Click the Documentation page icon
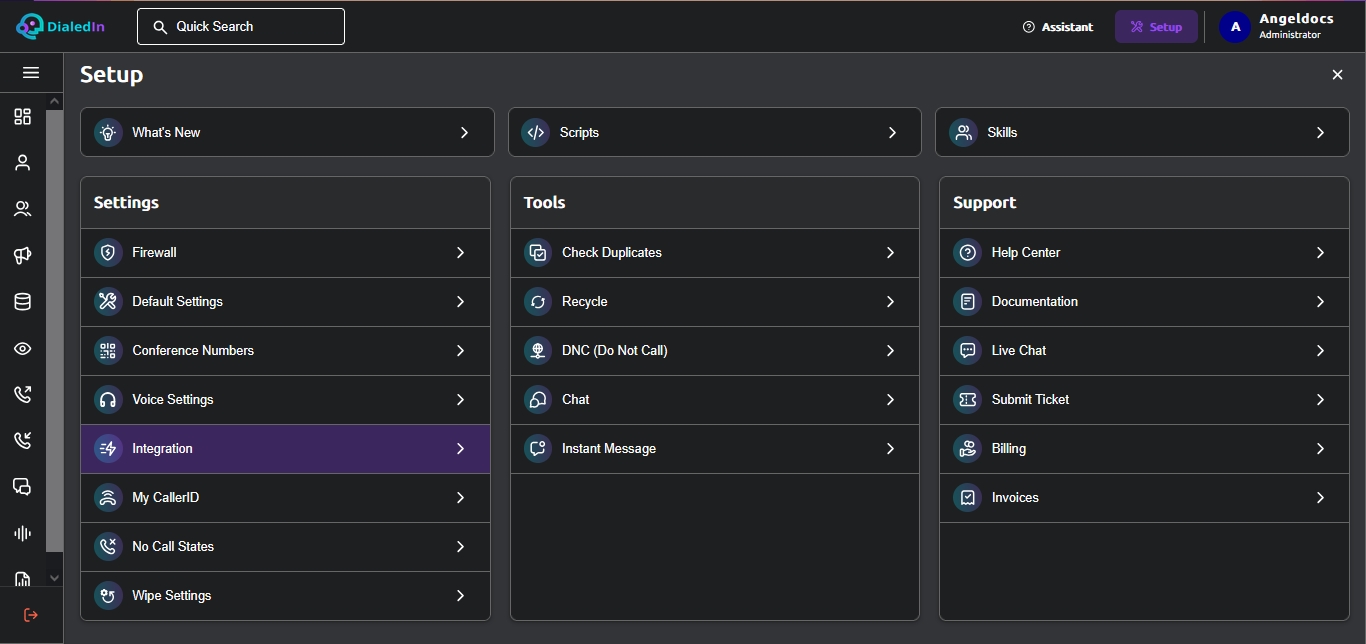The image size is (1366, 644). point(967,302)
